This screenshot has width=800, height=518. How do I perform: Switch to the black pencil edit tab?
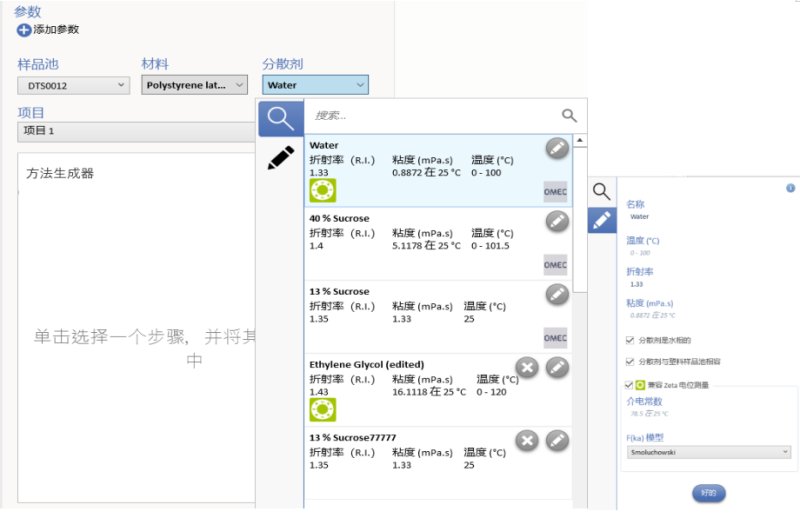pos(281,158)
